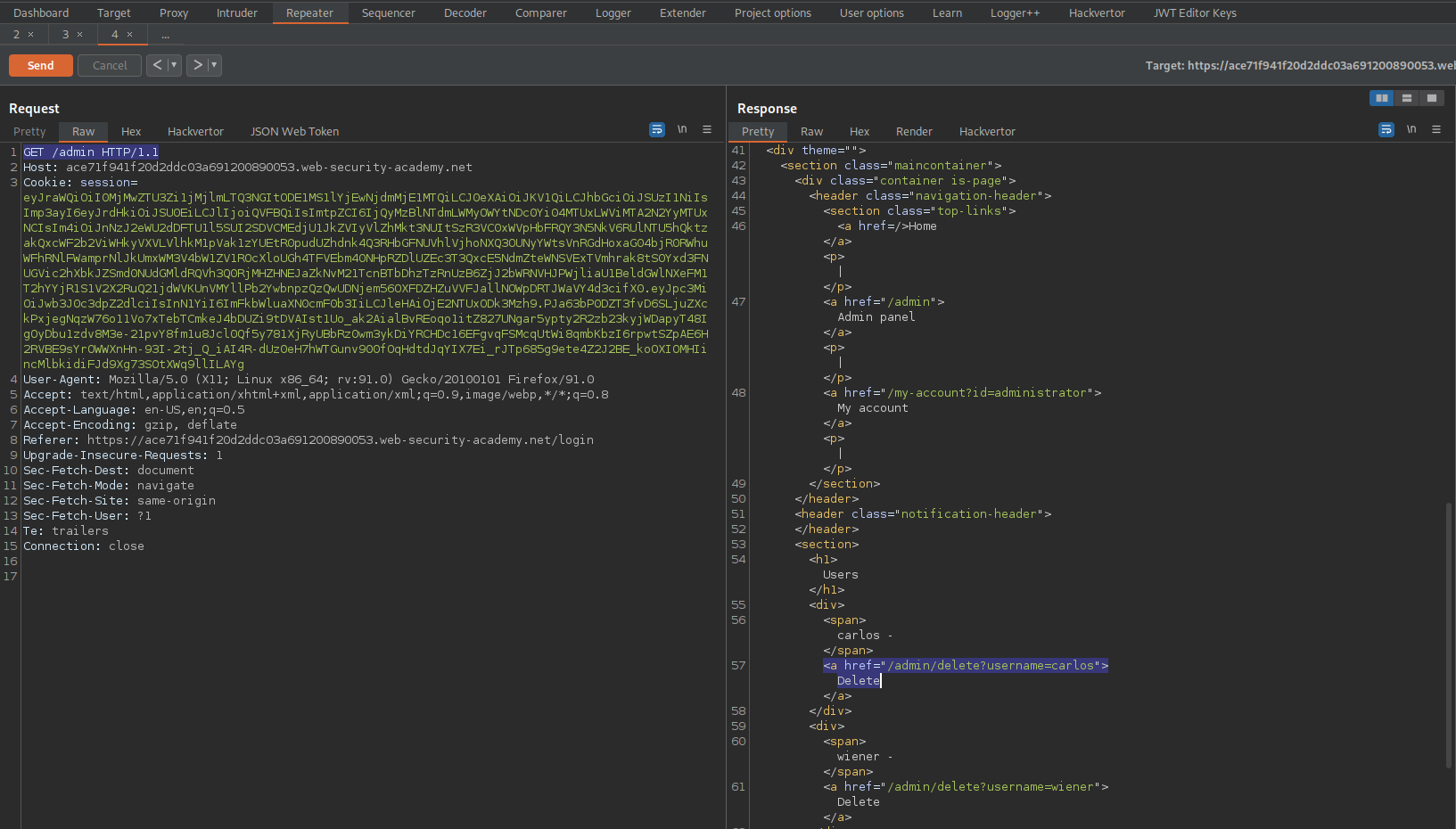Select Repeater sub-tab 4
The width and height of the screenshot is (1456, 829).
click(x=114, y=35)
